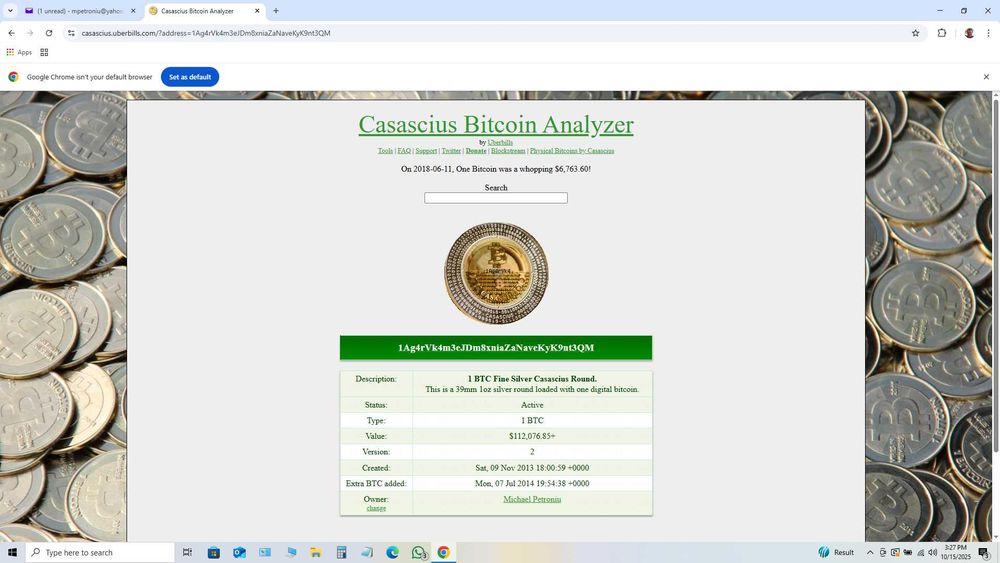Open the network icon in system tray
The width and height of the screenshot is (1000, 563).
(920, 552)
